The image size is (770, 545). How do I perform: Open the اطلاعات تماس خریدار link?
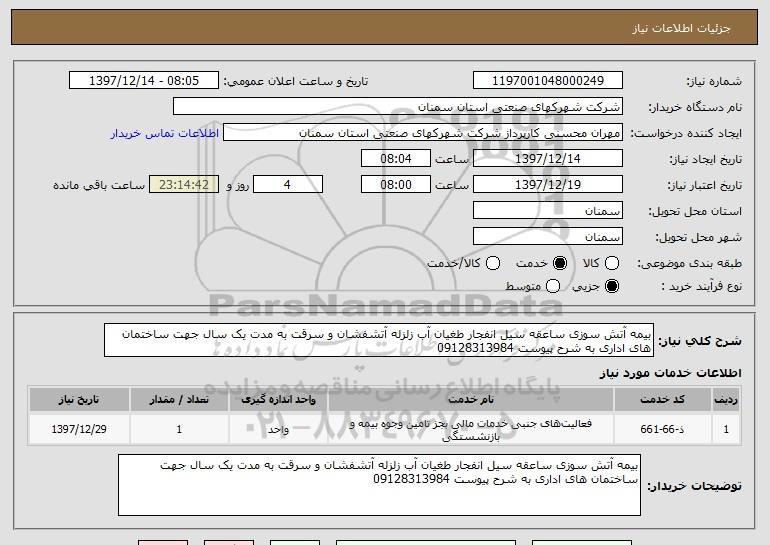click(165, 133)
